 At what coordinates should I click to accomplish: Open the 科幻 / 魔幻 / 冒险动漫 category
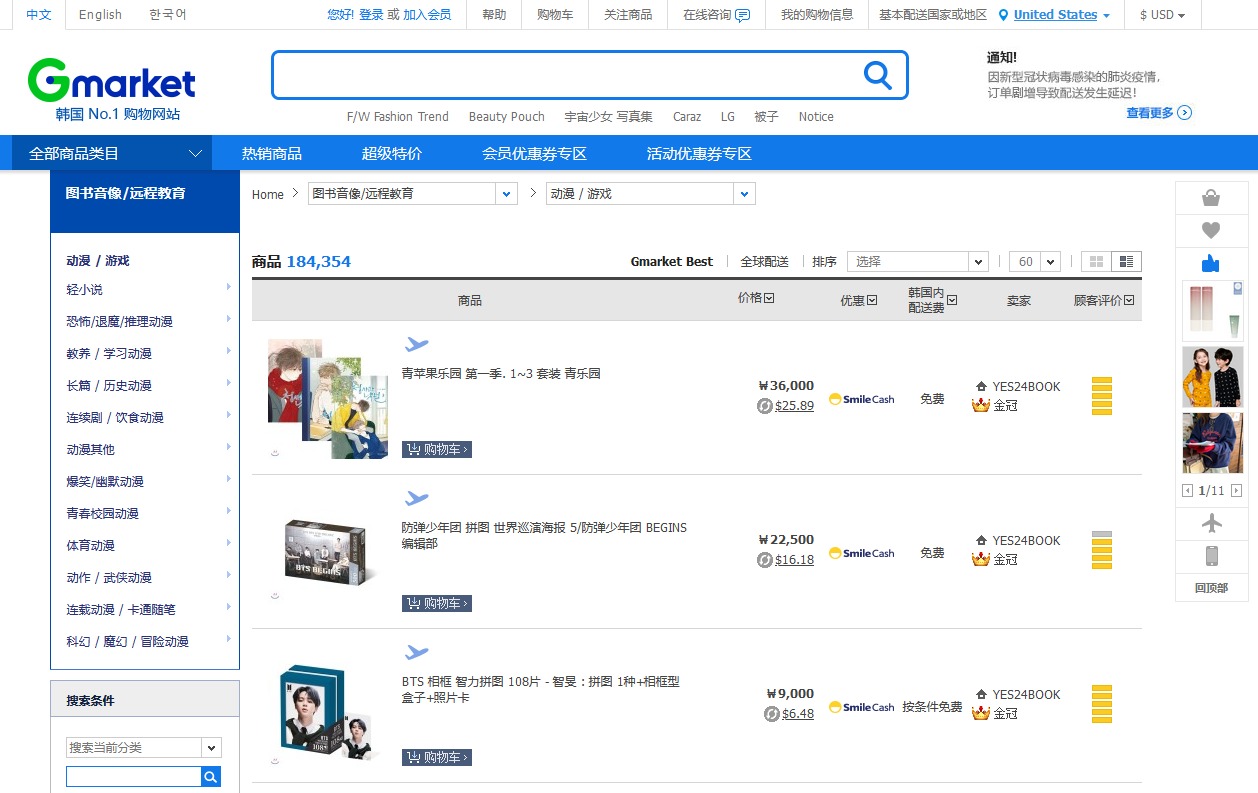(x=127, y=642)
